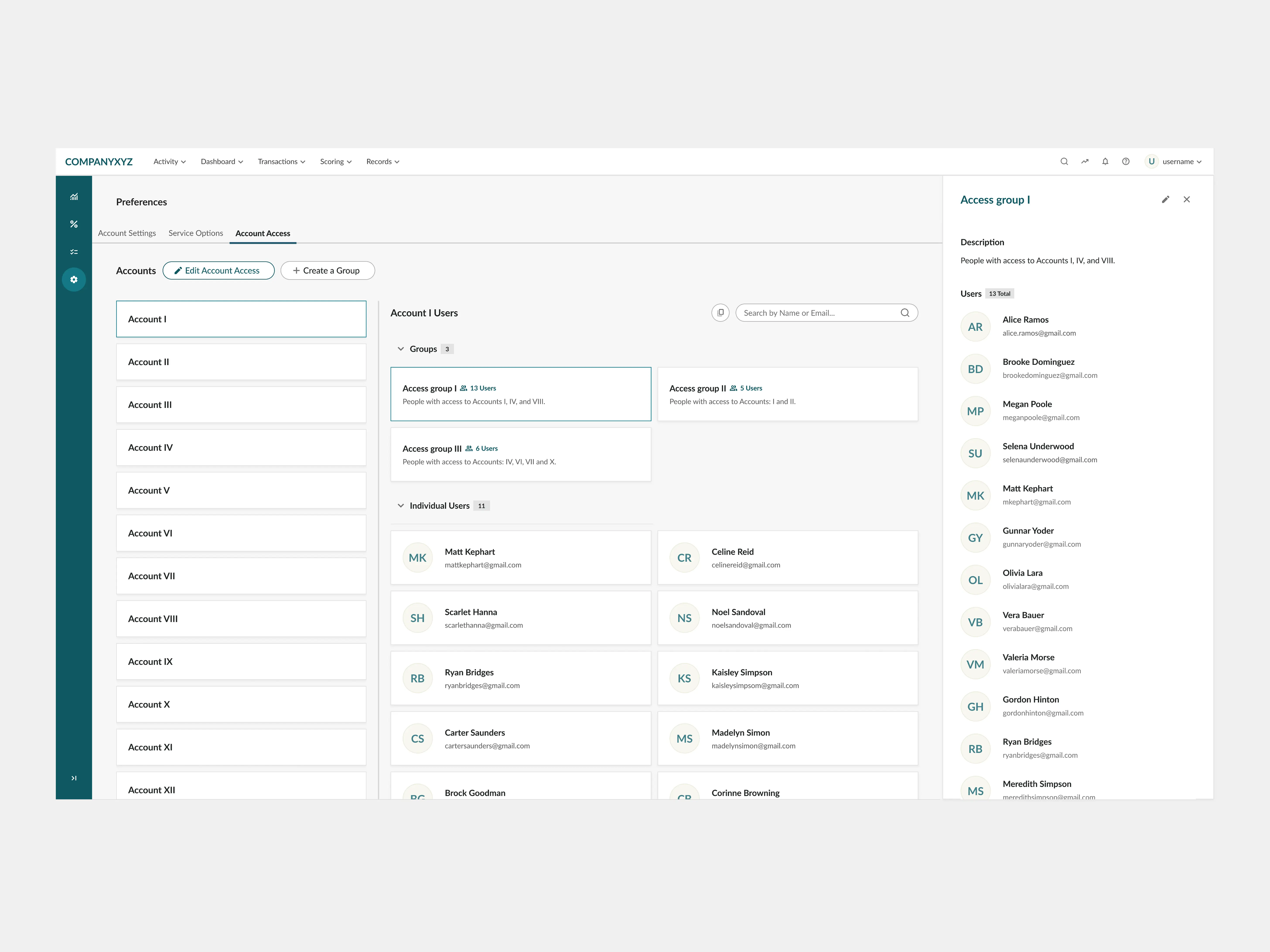Viewport: 1270px width, 952px height.
Task: Open the trending arrow icon
Action: point(1085,161)
